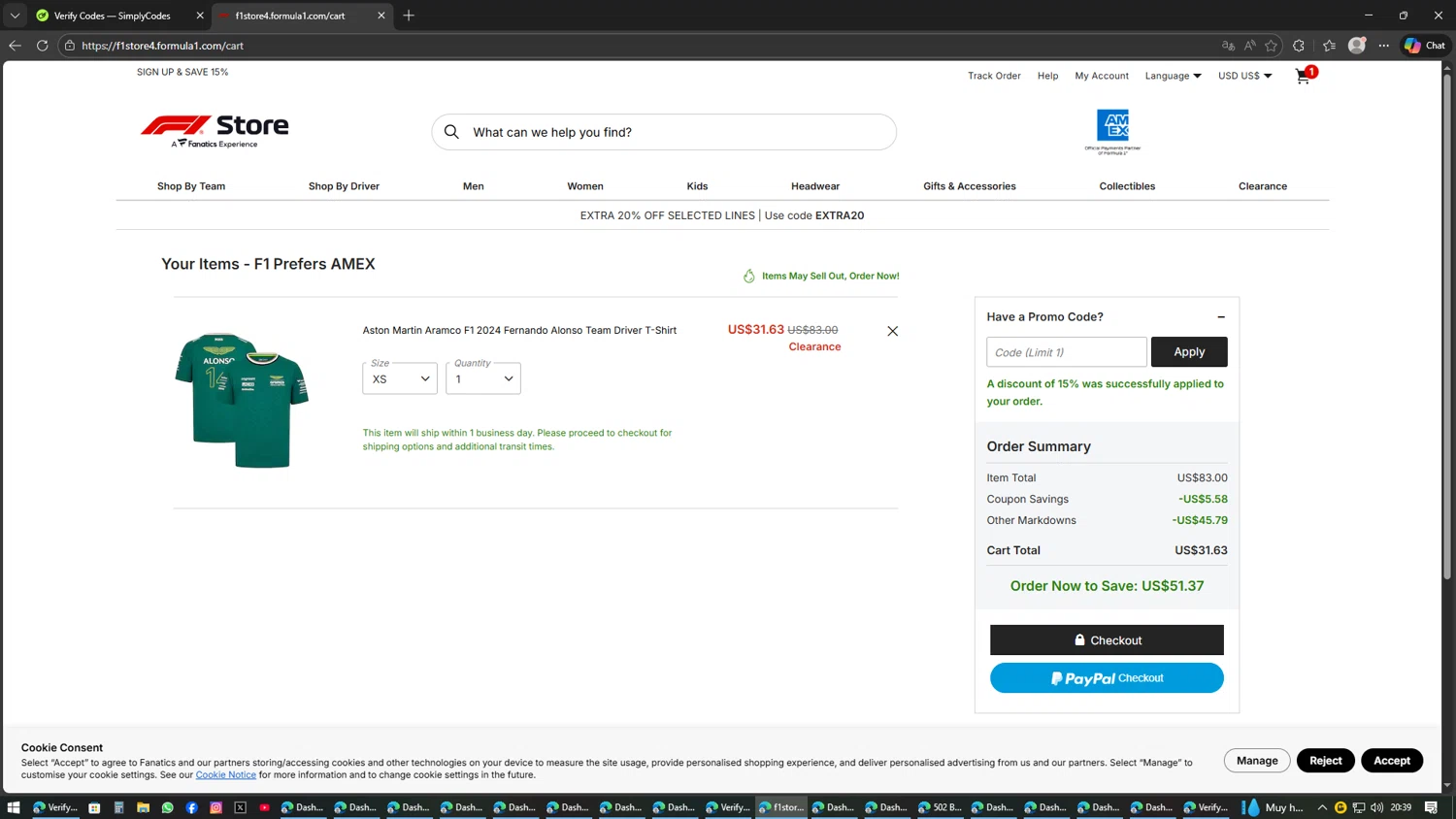
Task: Open Copilot Chat button
Action: [x=1425, y=46]
